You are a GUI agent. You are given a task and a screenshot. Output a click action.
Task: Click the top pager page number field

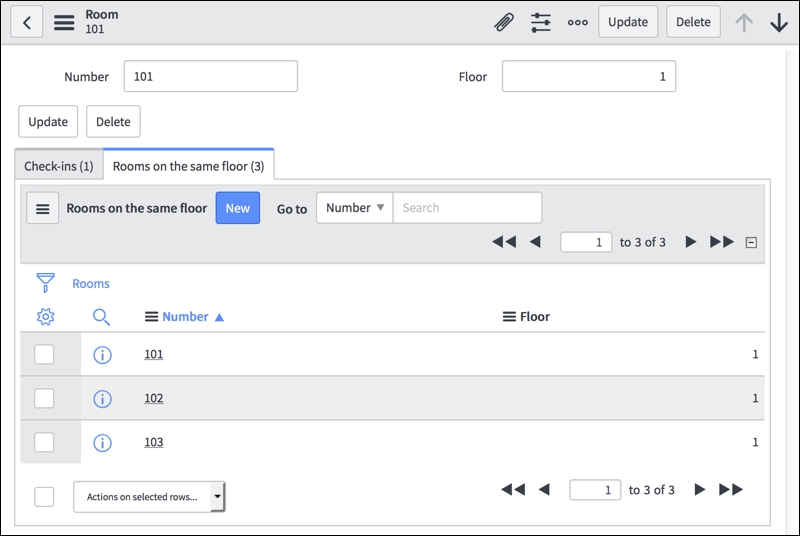point(586,242)
